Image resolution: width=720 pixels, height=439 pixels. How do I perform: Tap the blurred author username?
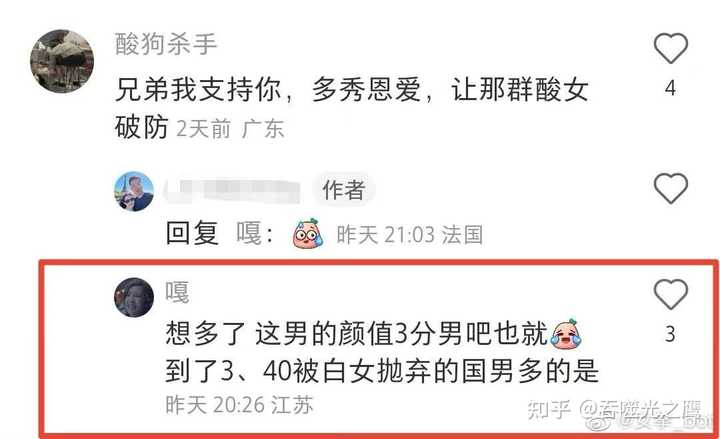(x=232, y=191)
